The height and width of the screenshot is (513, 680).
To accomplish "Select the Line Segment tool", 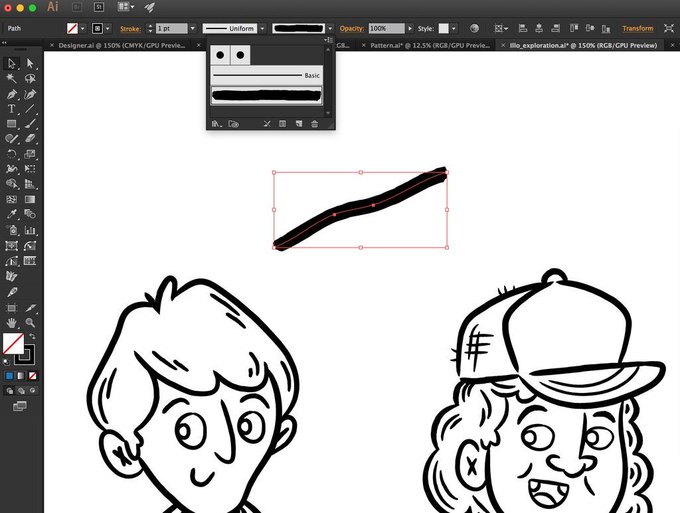I will coord(30,109).
